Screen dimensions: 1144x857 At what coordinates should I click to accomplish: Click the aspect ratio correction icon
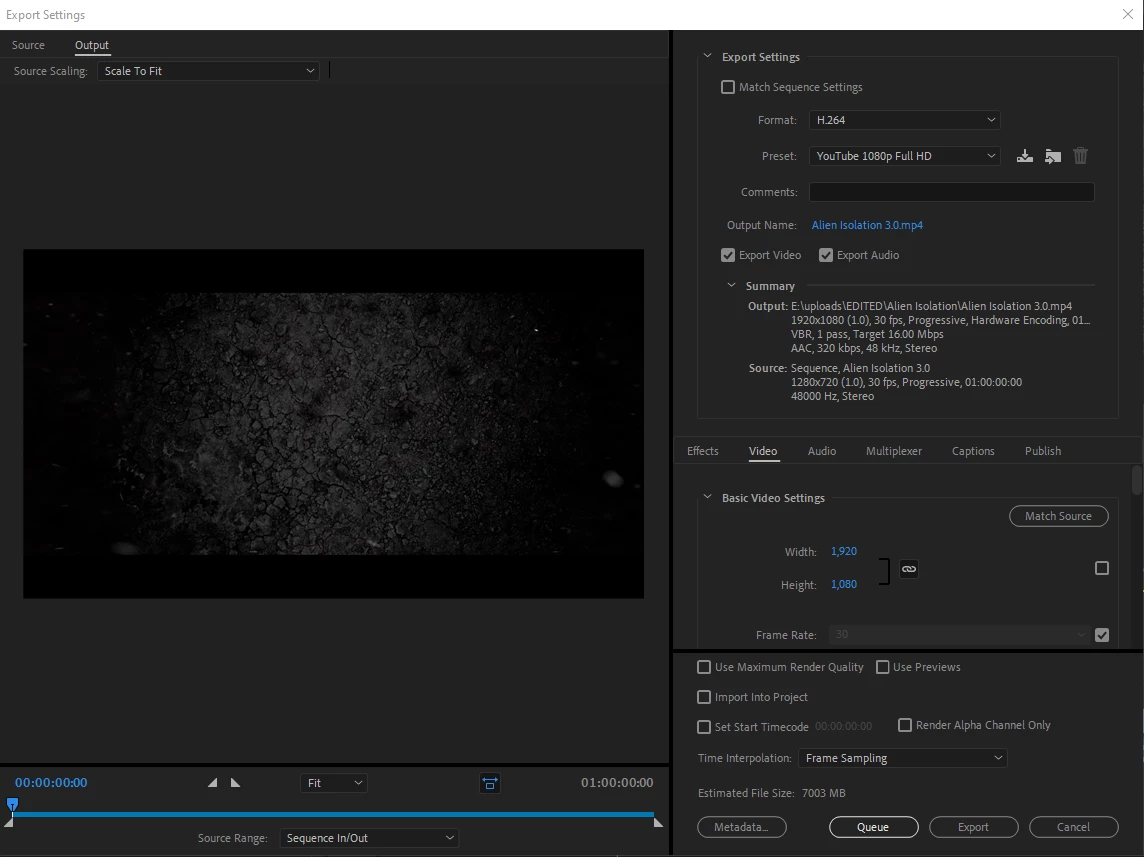click(489, 783)
